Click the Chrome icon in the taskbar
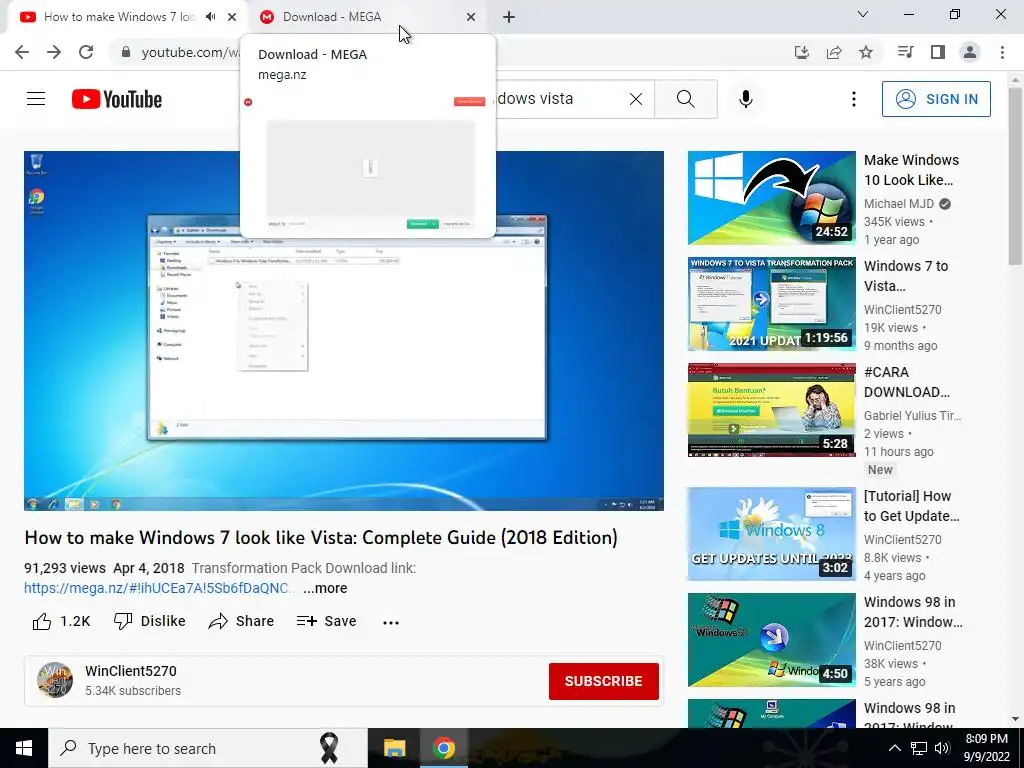Image resolution: width=1024 pixels, height=768 pixels. tap(443, 748)
